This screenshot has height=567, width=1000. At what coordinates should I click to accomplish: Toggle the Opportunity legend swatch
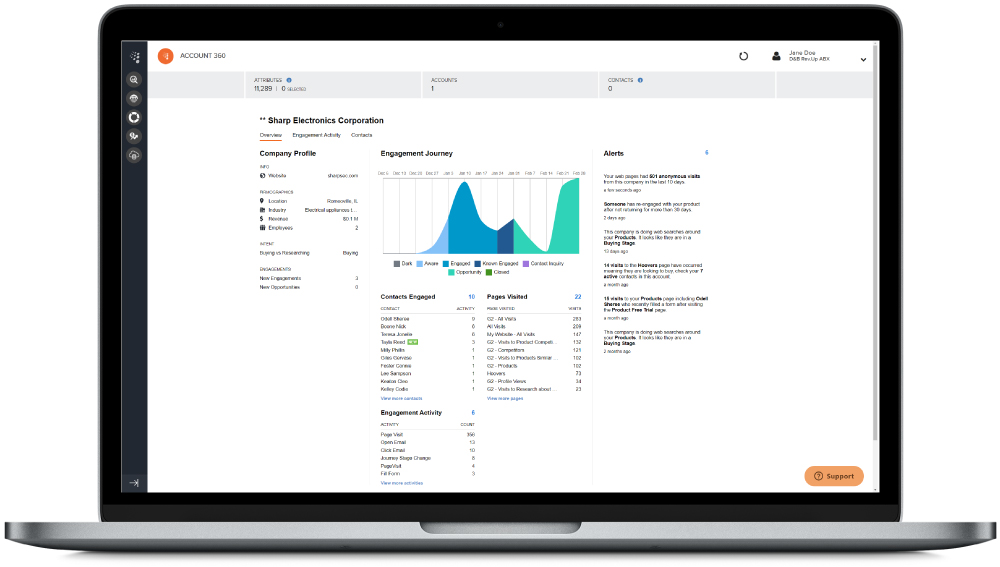click(x=452, y=272)
